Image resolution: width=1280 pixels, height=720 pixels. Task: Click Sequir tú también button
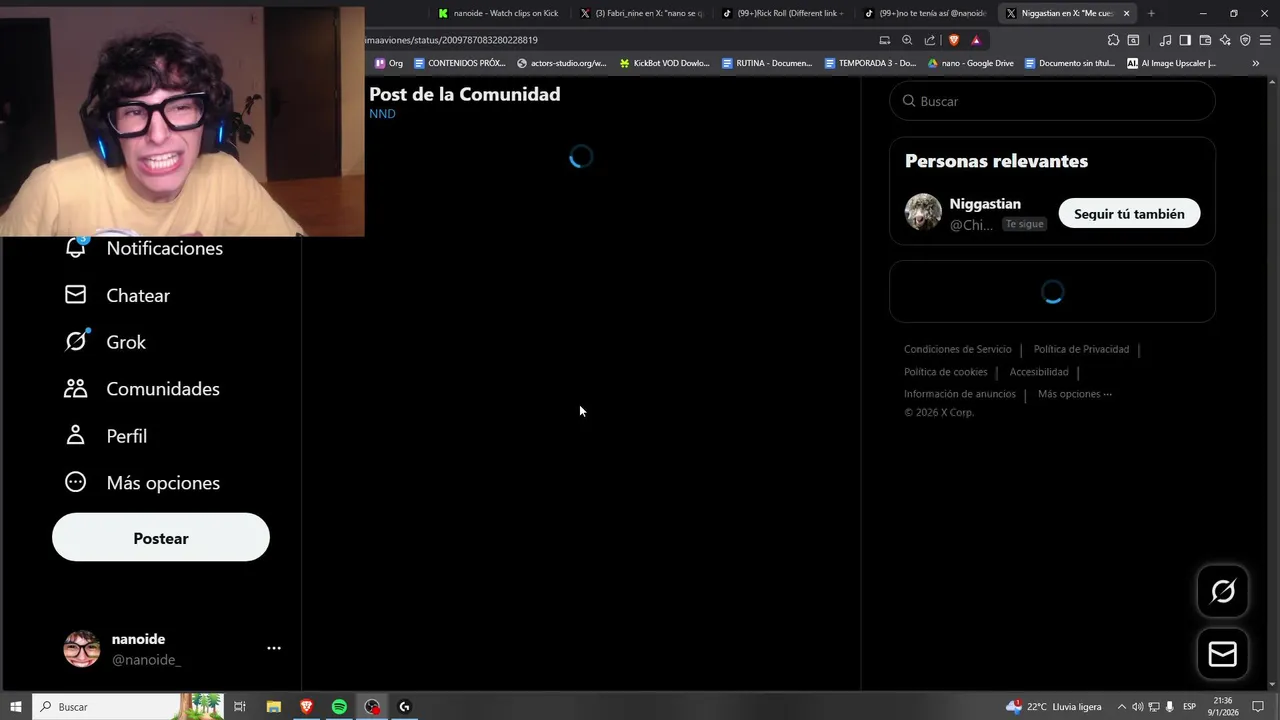point(1129,214)
